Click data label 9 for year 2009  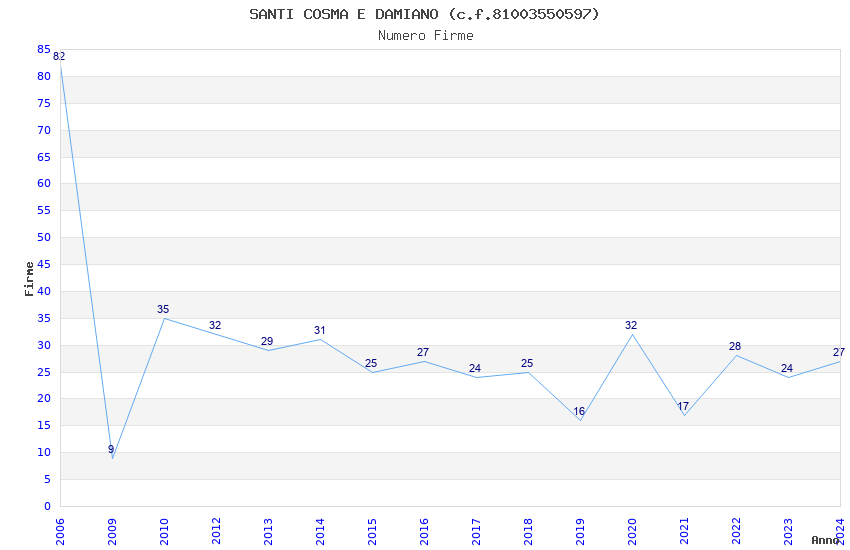(111, 449)
